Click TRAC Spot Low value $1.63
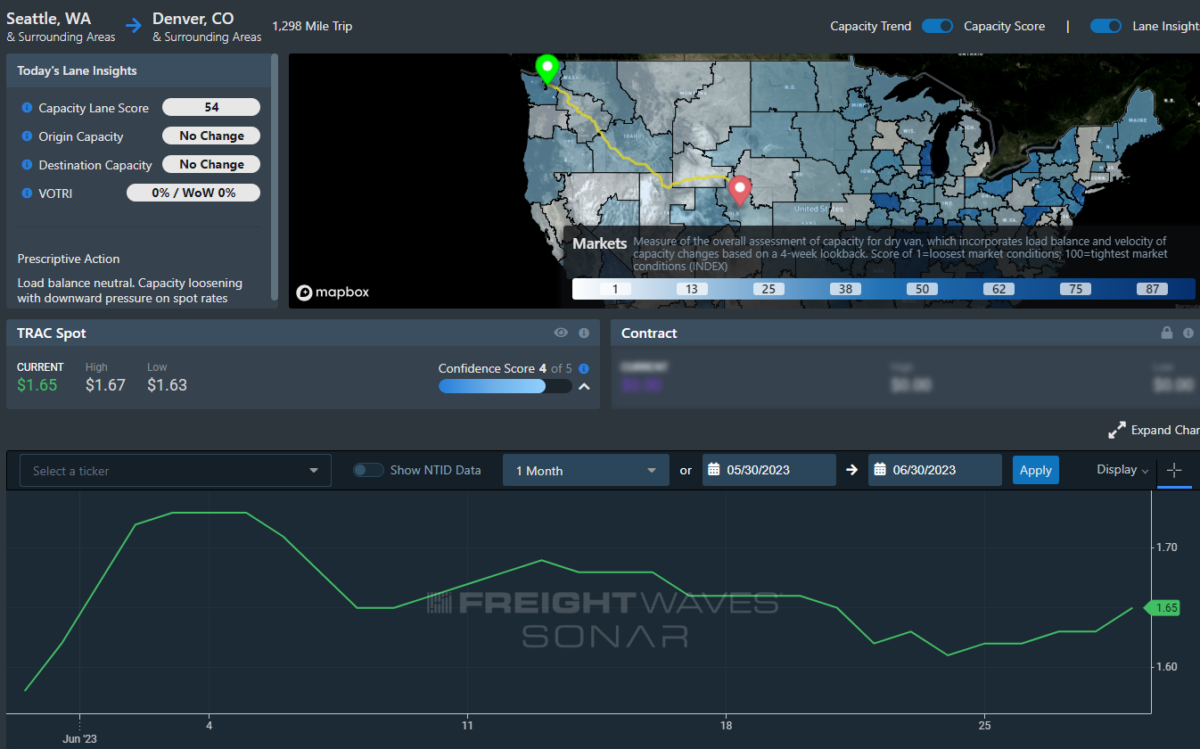This screenshot has height=749, width=1200. tap(167, 385)
